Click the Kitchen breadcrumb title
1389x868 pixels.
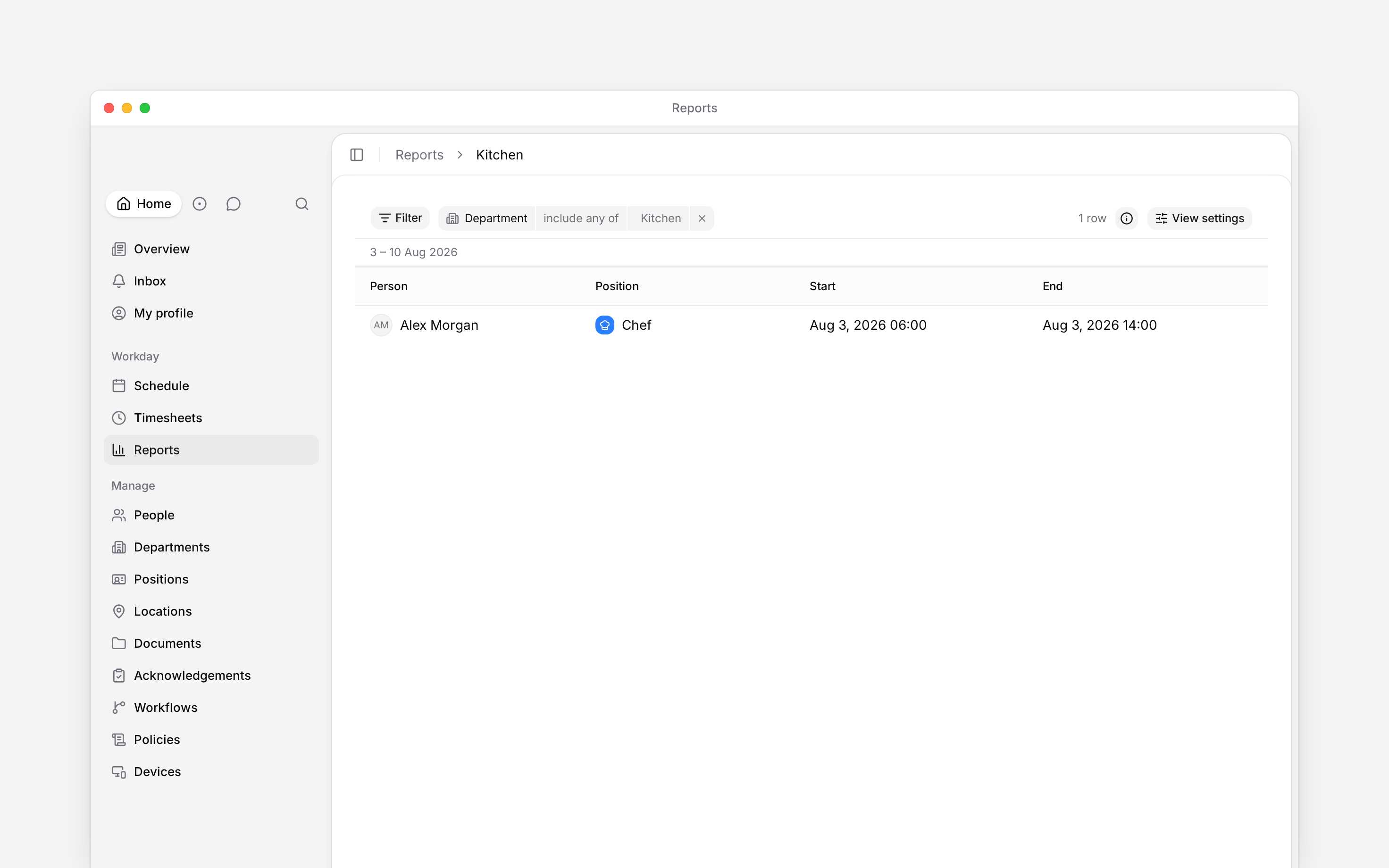[499, 155]
